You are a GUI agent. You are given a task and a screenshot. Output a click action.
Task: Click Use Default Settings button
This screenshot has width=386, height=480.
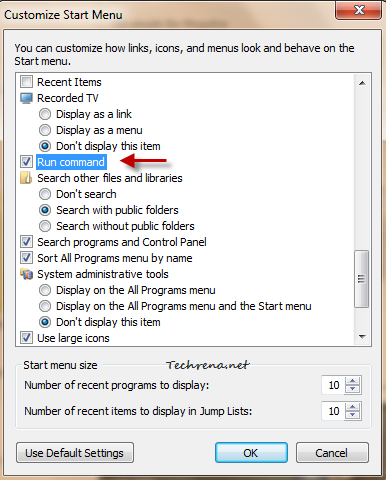pyautogui.click(x=75, y=453)
